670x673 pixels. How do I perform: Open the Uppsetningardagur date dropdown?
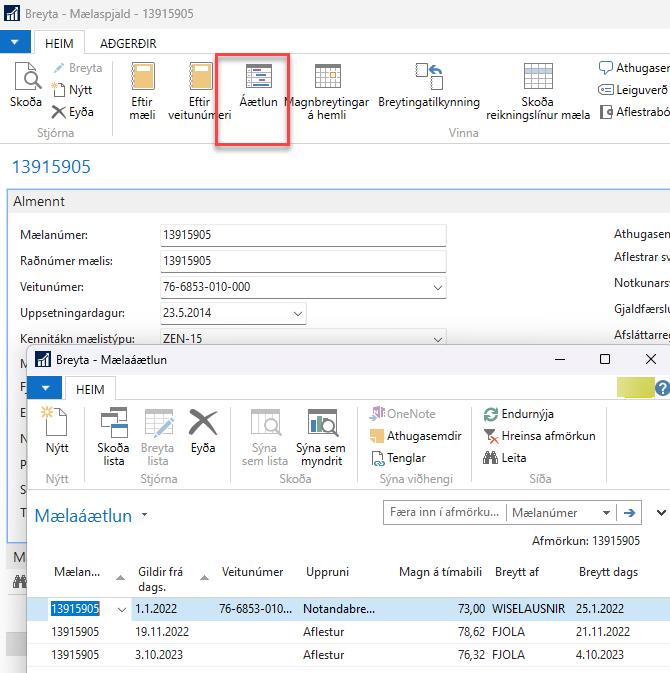[x=297, y=313]
